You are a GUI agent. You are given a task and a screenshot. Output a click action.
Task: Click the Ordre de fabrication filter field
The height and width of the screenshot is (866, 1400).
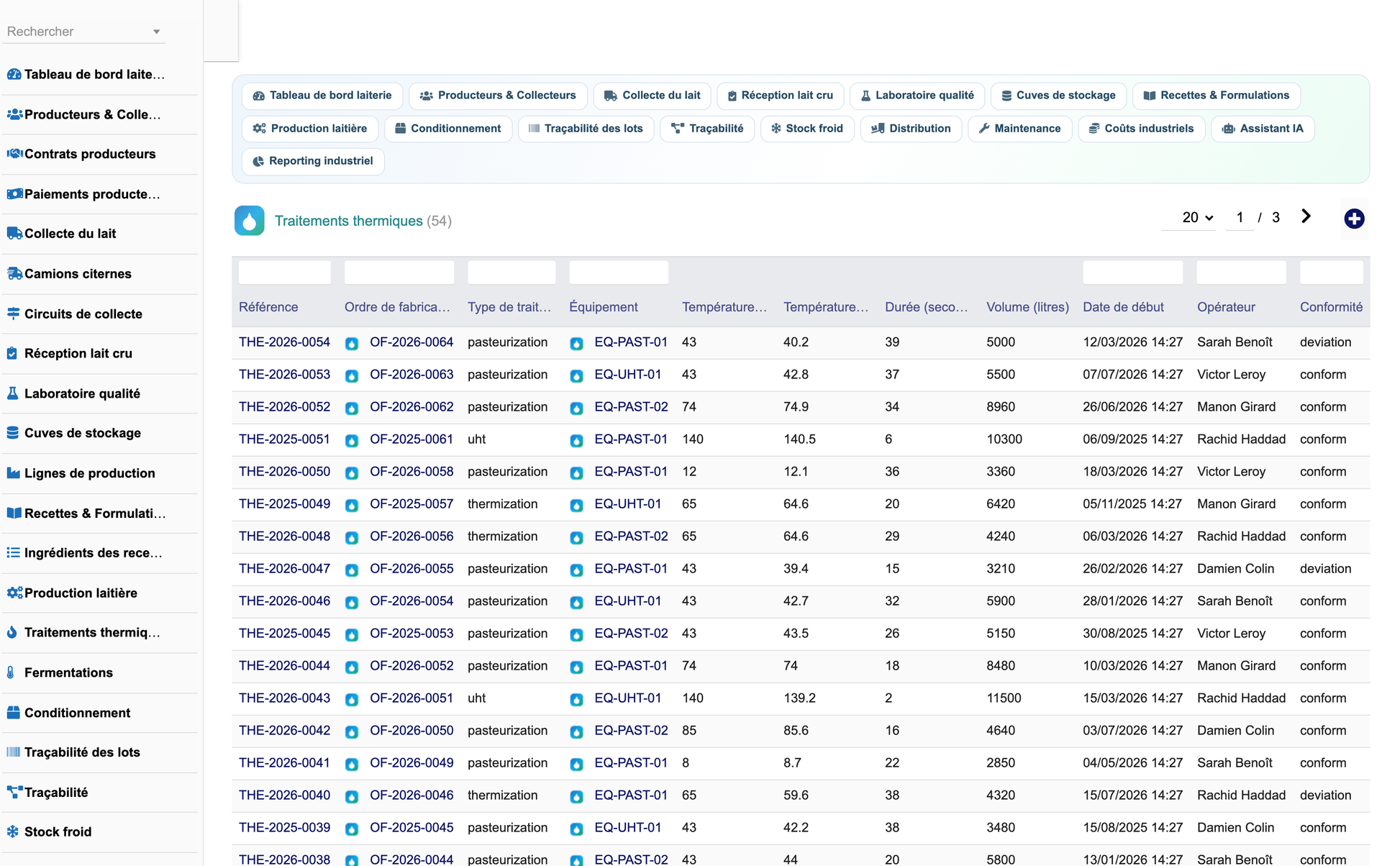click(x=399, y=272)
